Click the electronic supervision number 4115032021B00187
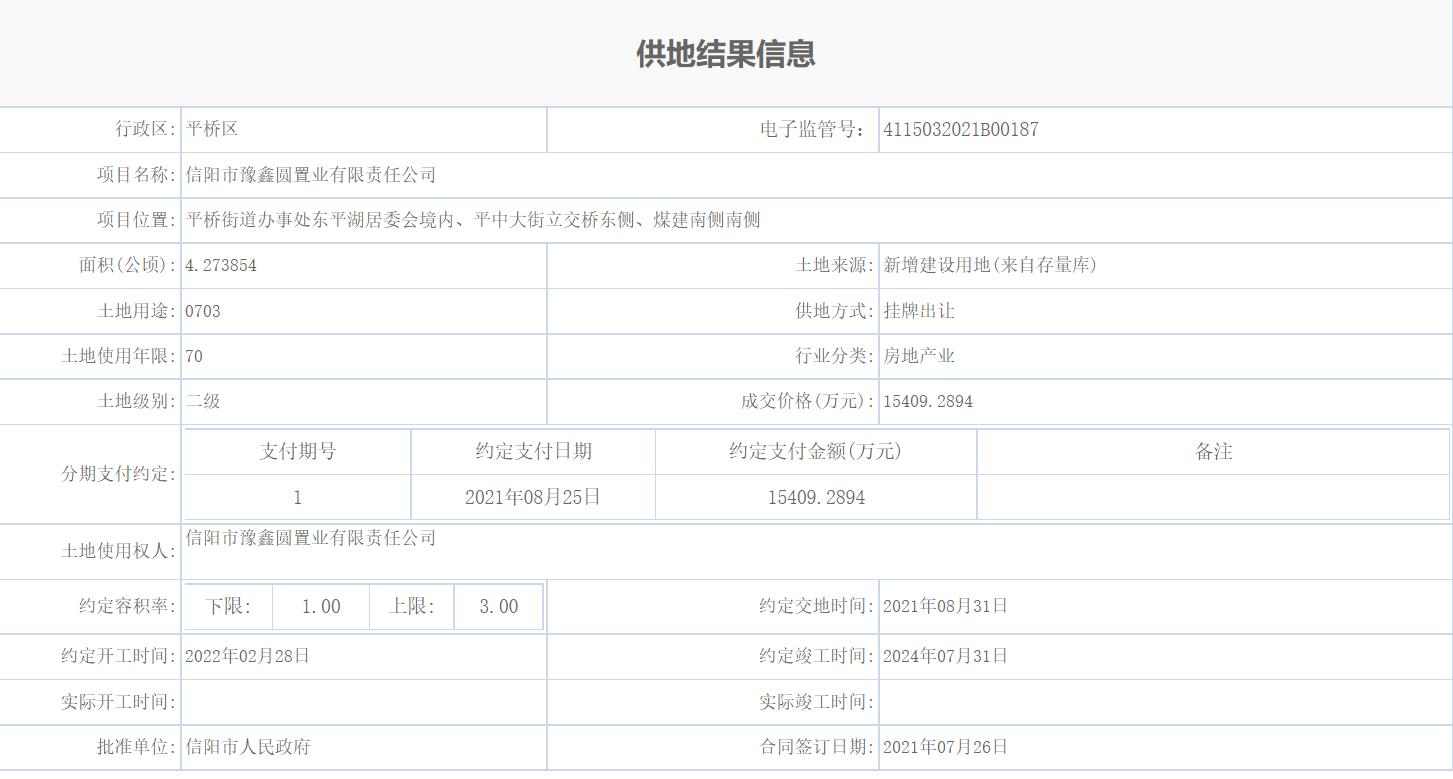 pyautogui.click(x=960, y=129)
